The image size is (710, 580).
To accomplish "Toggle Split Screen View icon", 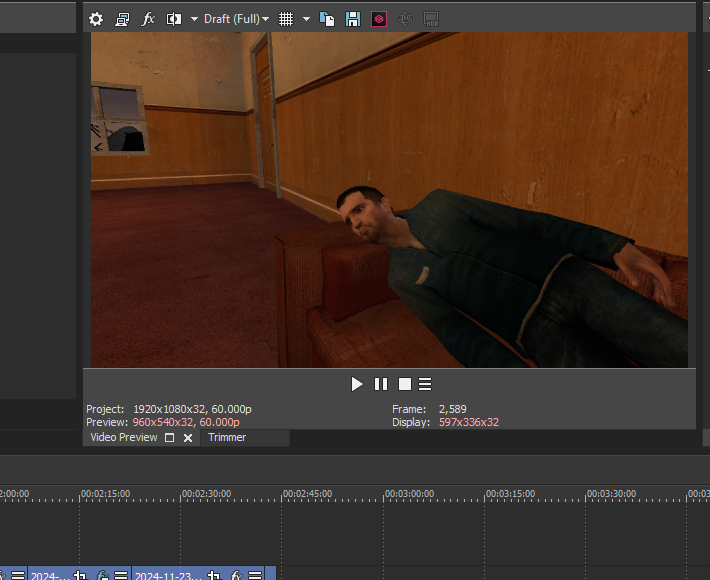I will point(174,19).
